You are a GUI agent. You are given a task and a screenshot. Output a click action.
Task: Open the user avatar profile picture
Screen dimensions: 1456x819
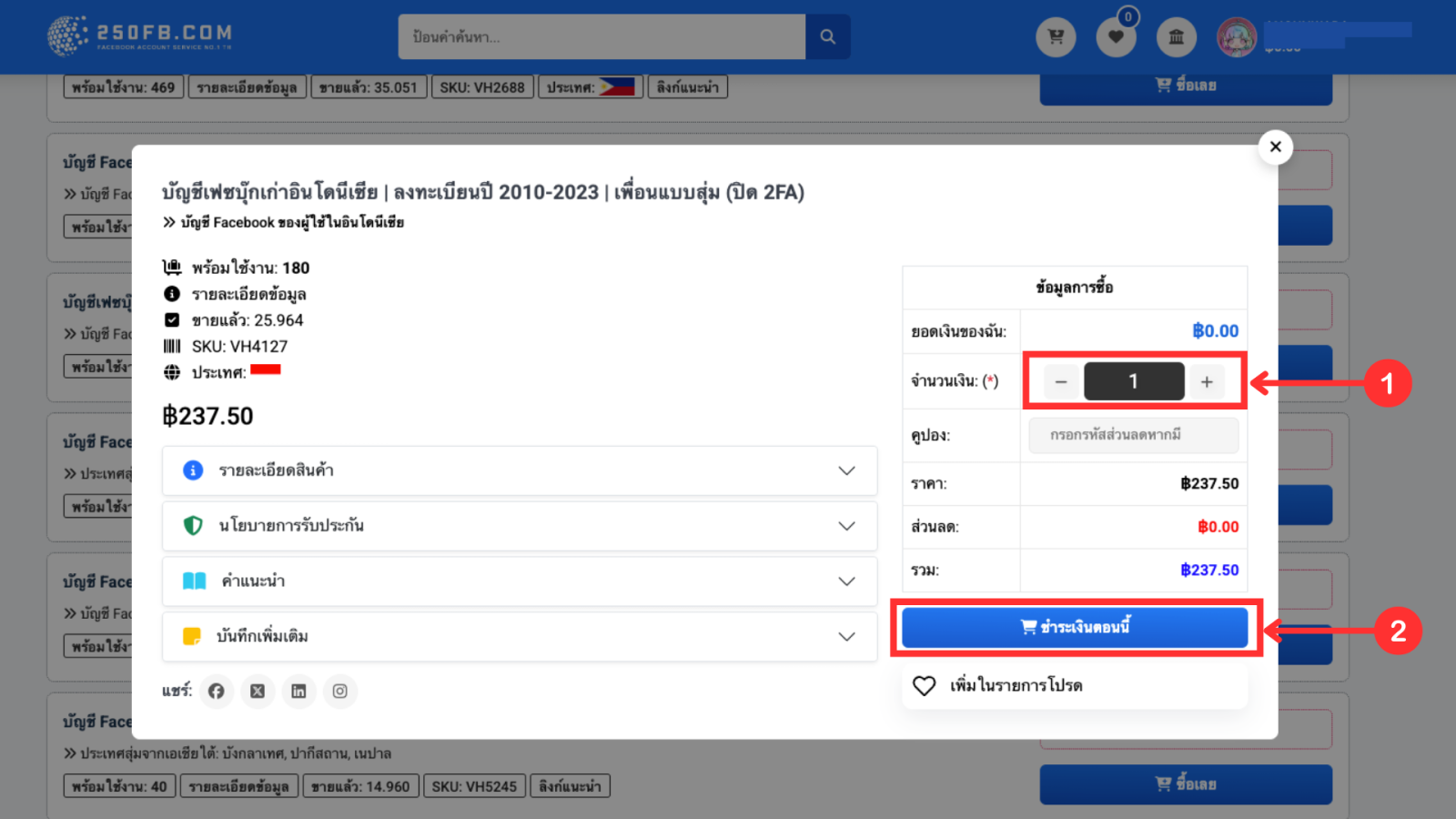(1237, 37)
